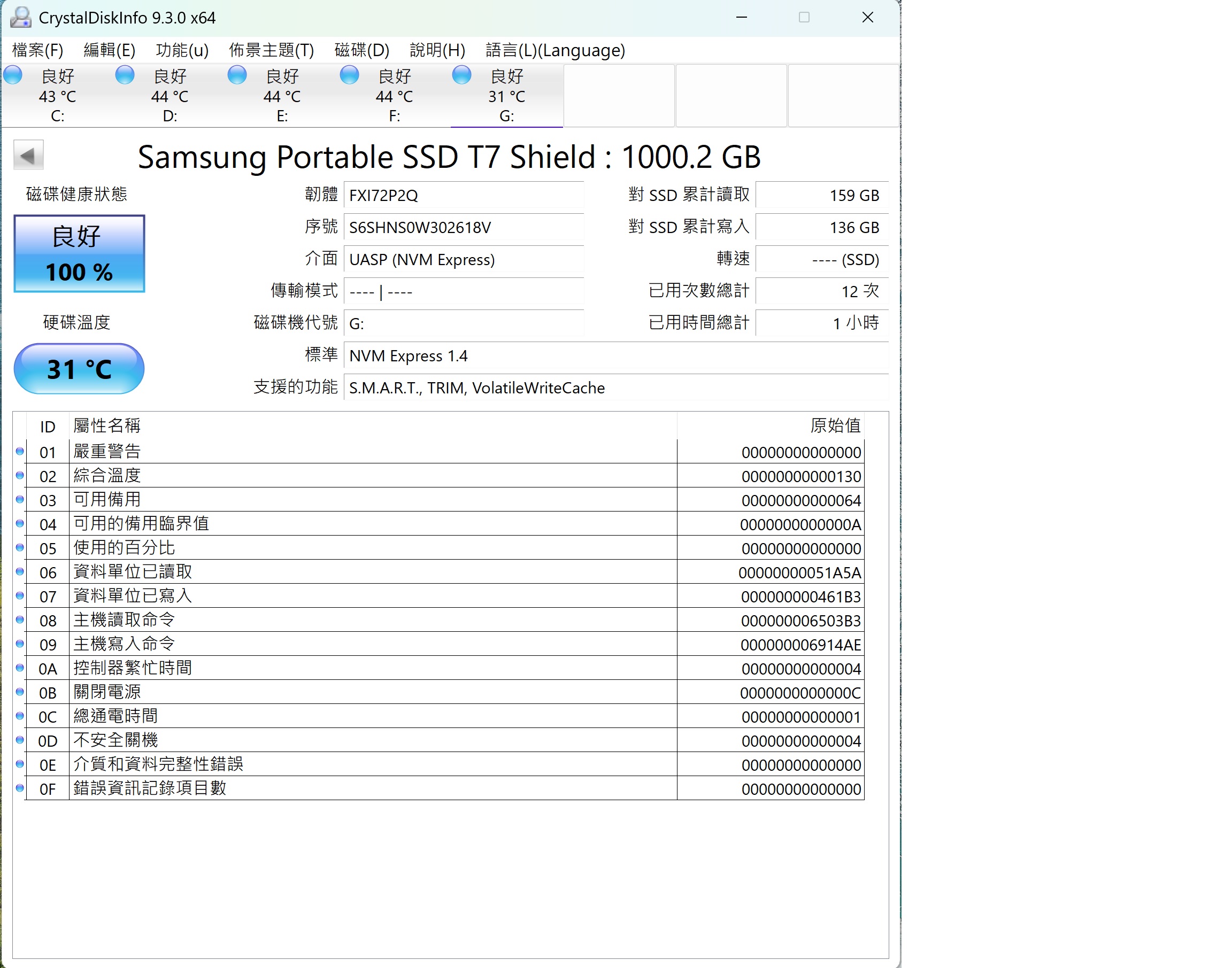This screenshot has width=1232, height=968.
Task: Click blue status orb for drive D:
Action: (125, 75)
